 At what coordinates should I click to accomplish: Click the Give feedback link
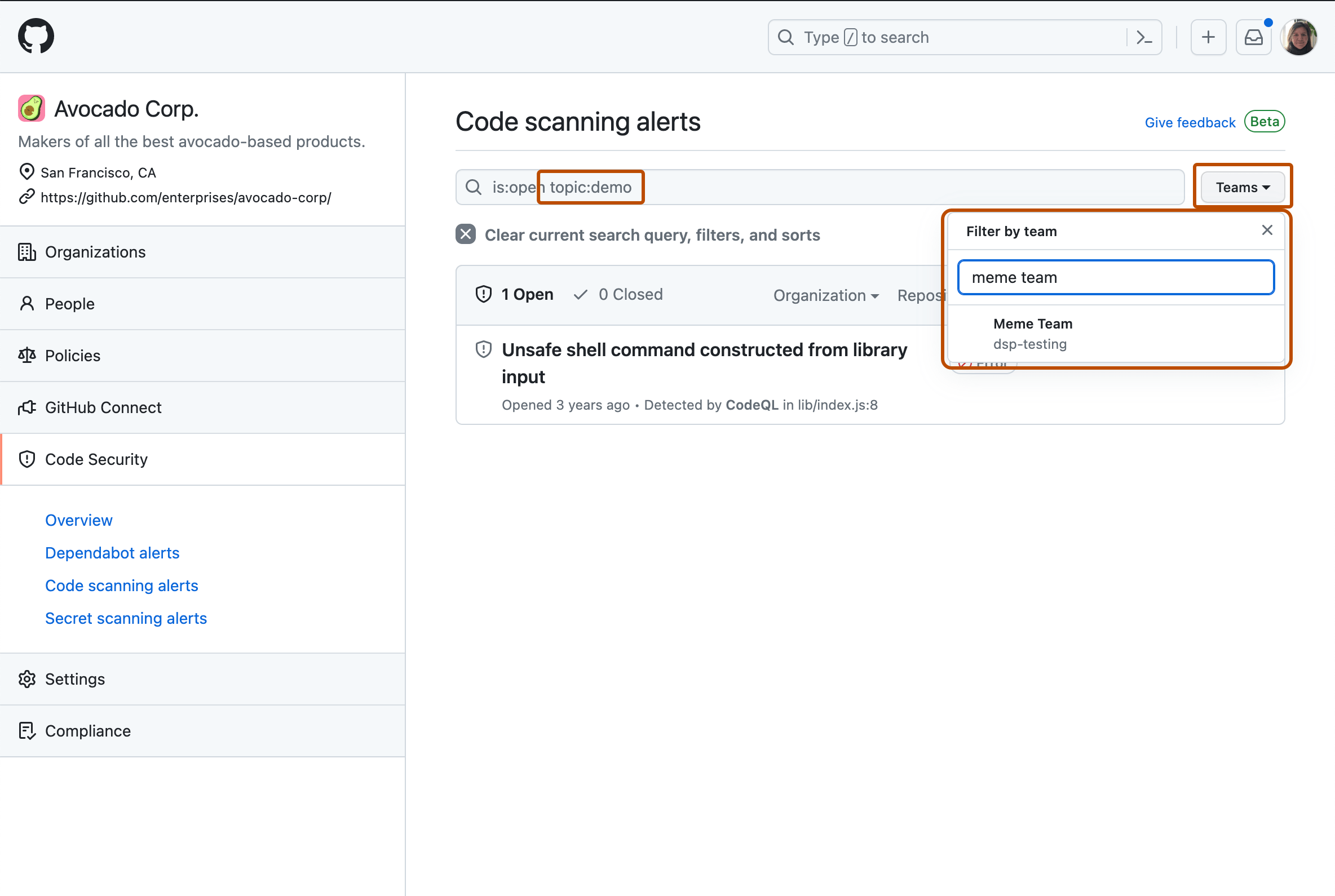tap(1190, 122)
